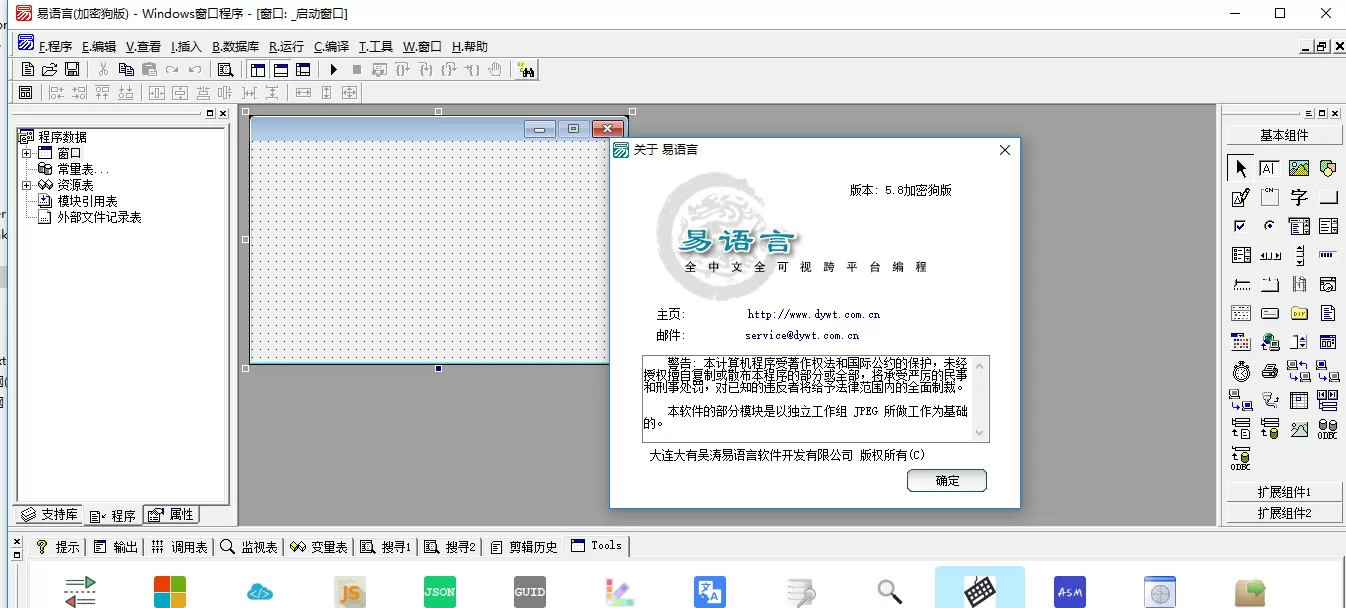Select the pointer arrow tool in component palette
Viewport: 1346px width, 608px height.
(1240, 167)
